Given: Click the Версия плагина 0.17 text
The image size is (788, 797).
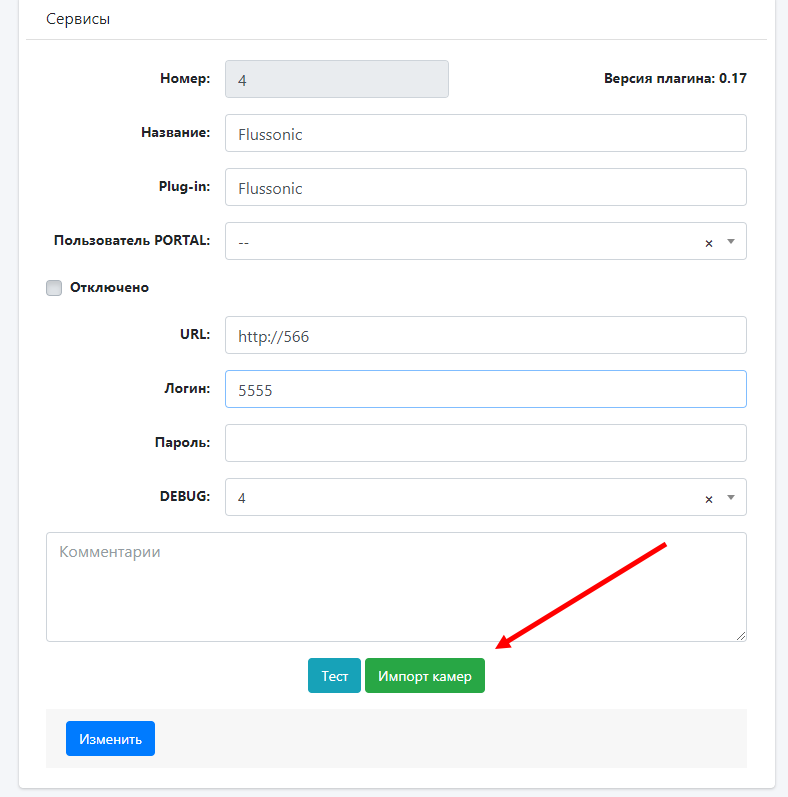Looking at the screenshot, I should click(675, 79).
